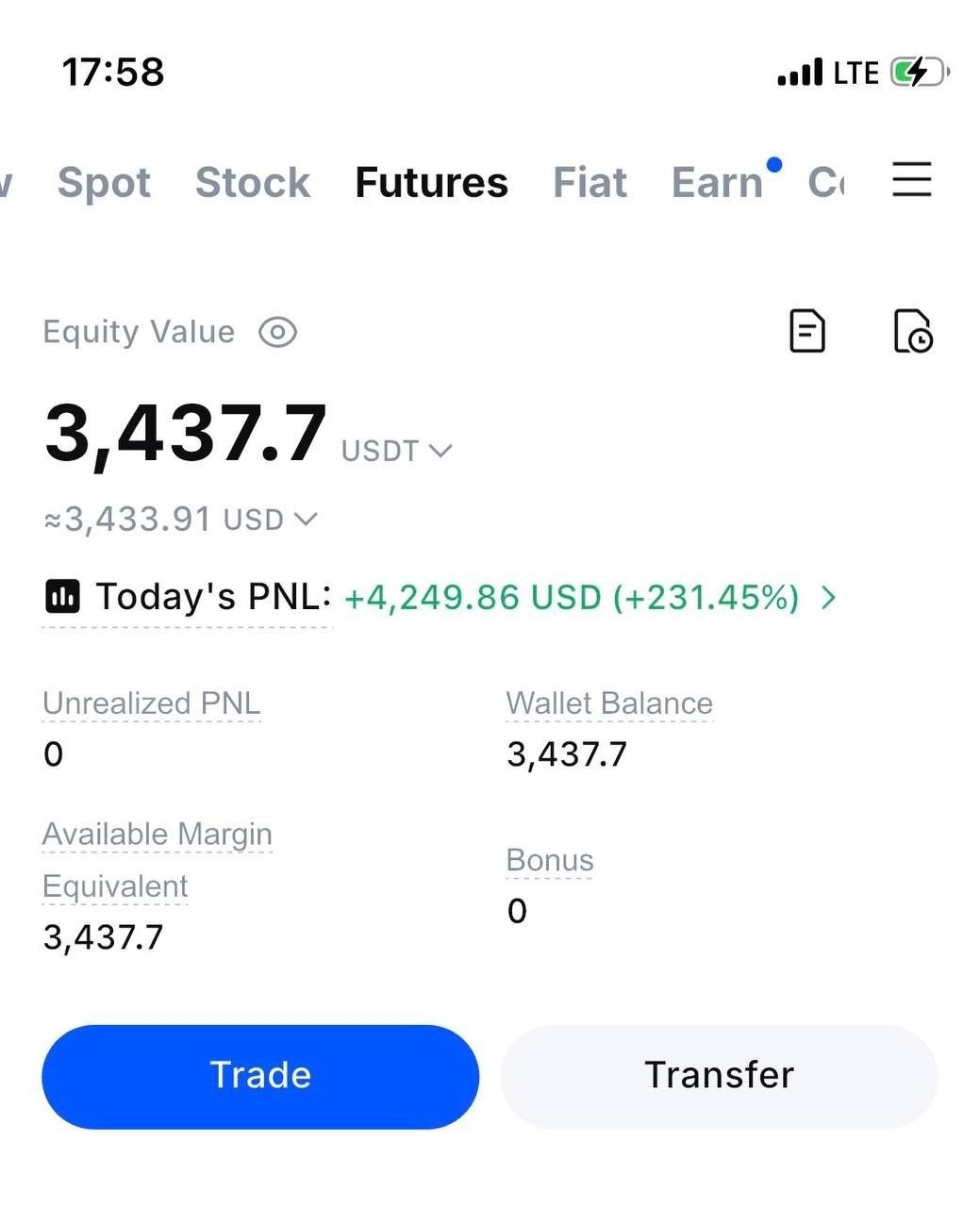The width and height of the screenshot is (980, 1207).
Task: Open the Earn tab
Action: 717,182
